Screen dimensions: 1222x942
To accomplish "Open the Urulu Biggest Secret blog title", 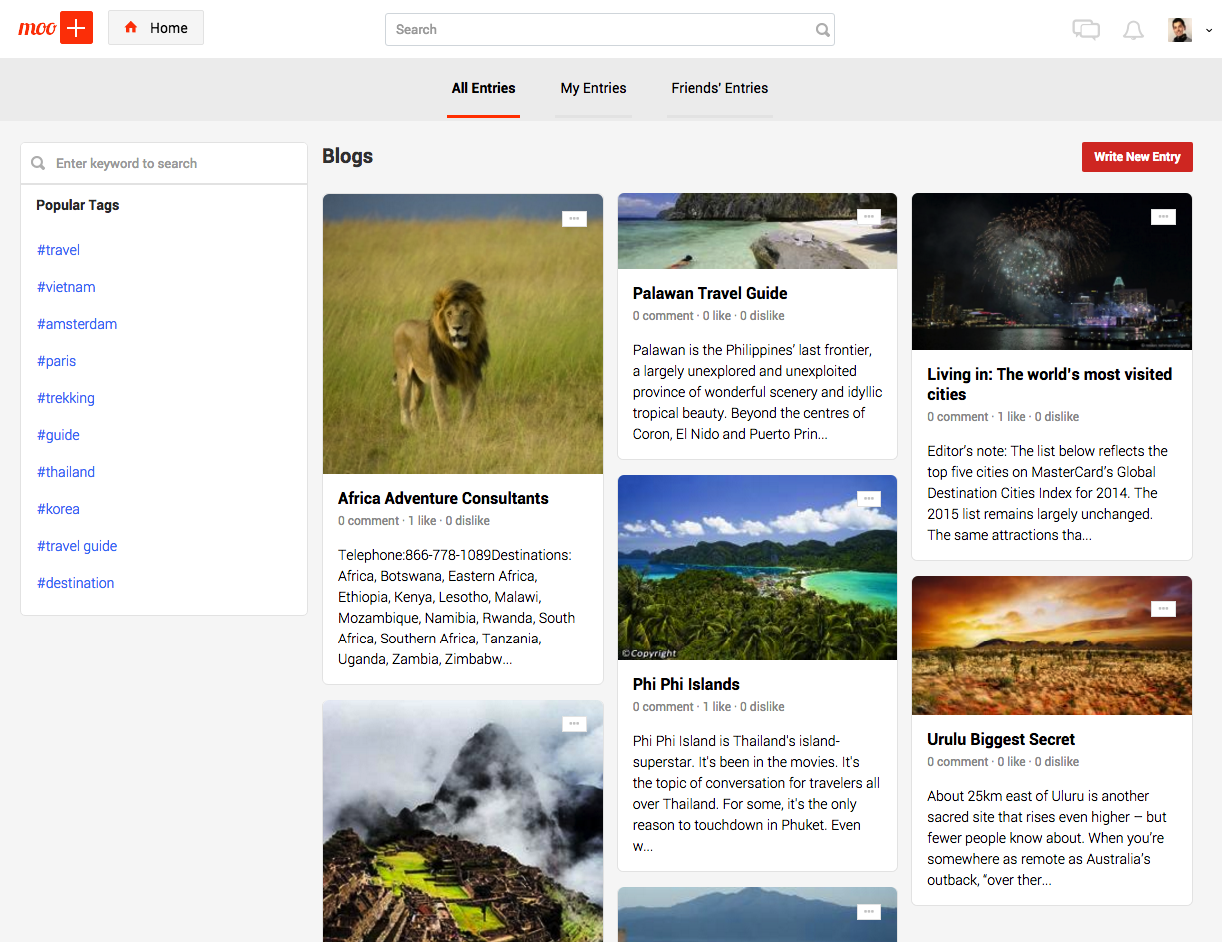I will pos(1001,739).
